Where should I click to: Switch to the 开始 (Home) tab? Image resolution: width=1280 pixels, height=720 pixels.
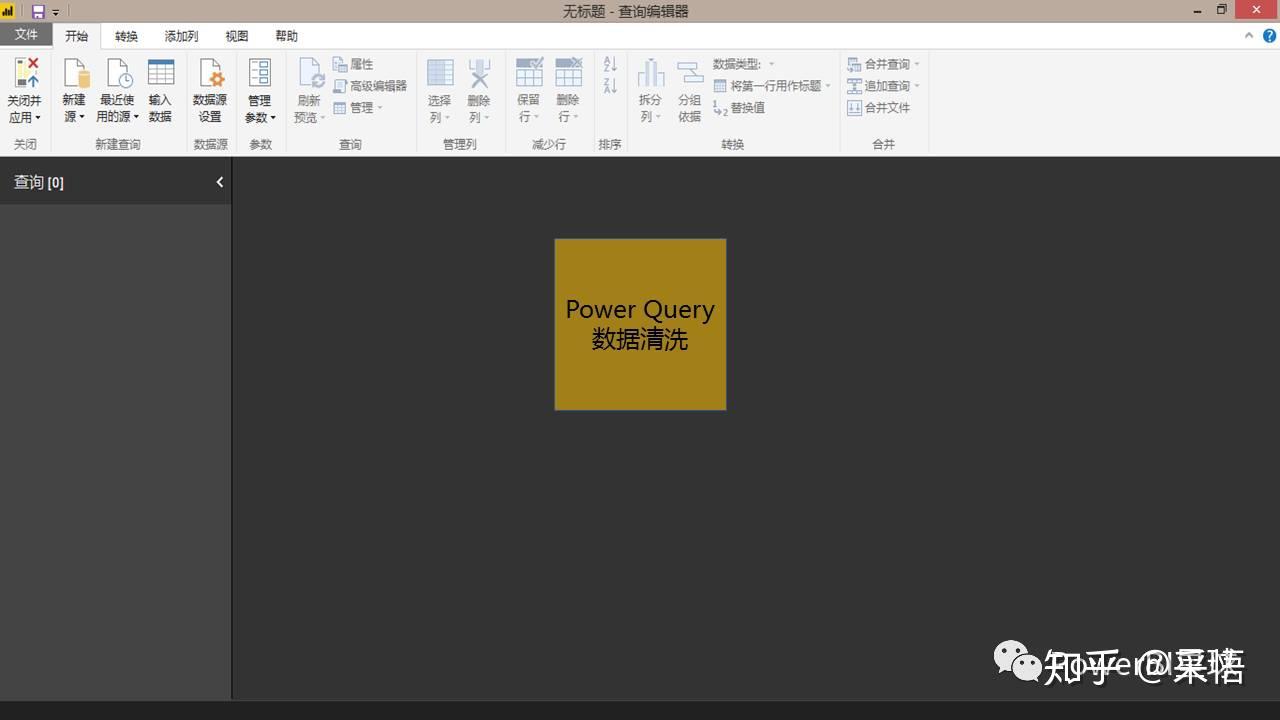pos(76,36)
